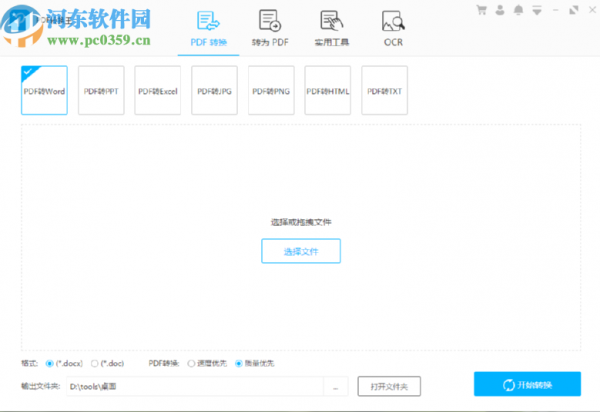The width and height of the screenshot is (600, 412).
Task: Browse output folder with the ... button
Action: point(336,386)
